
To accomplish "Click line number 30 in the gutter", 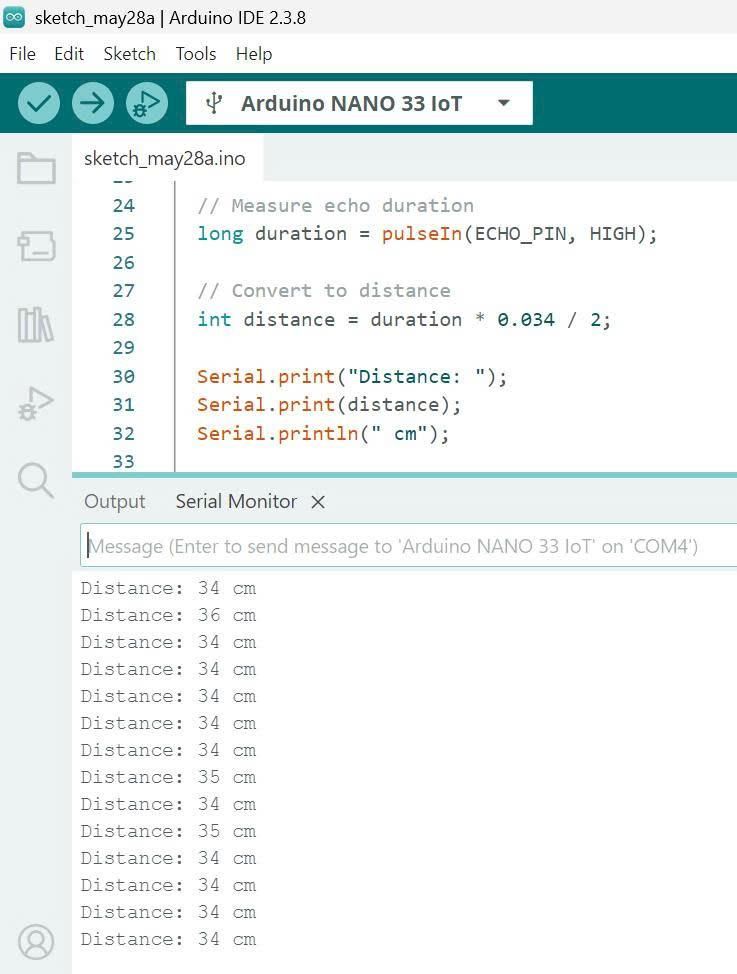I will 124,376.
